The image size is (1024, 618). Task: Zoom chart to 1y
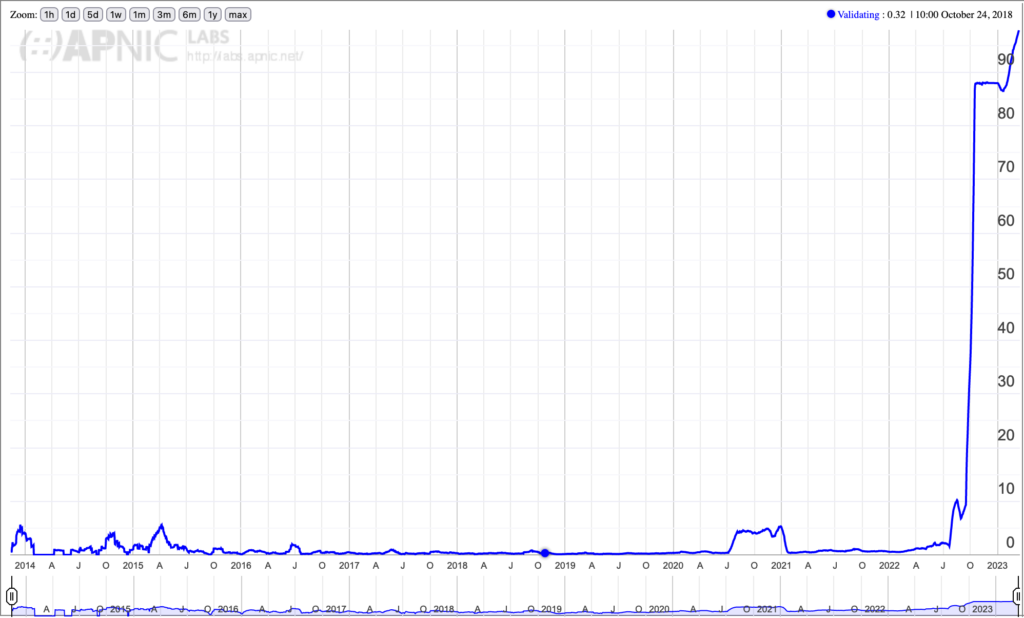click(x=212, y=15)
